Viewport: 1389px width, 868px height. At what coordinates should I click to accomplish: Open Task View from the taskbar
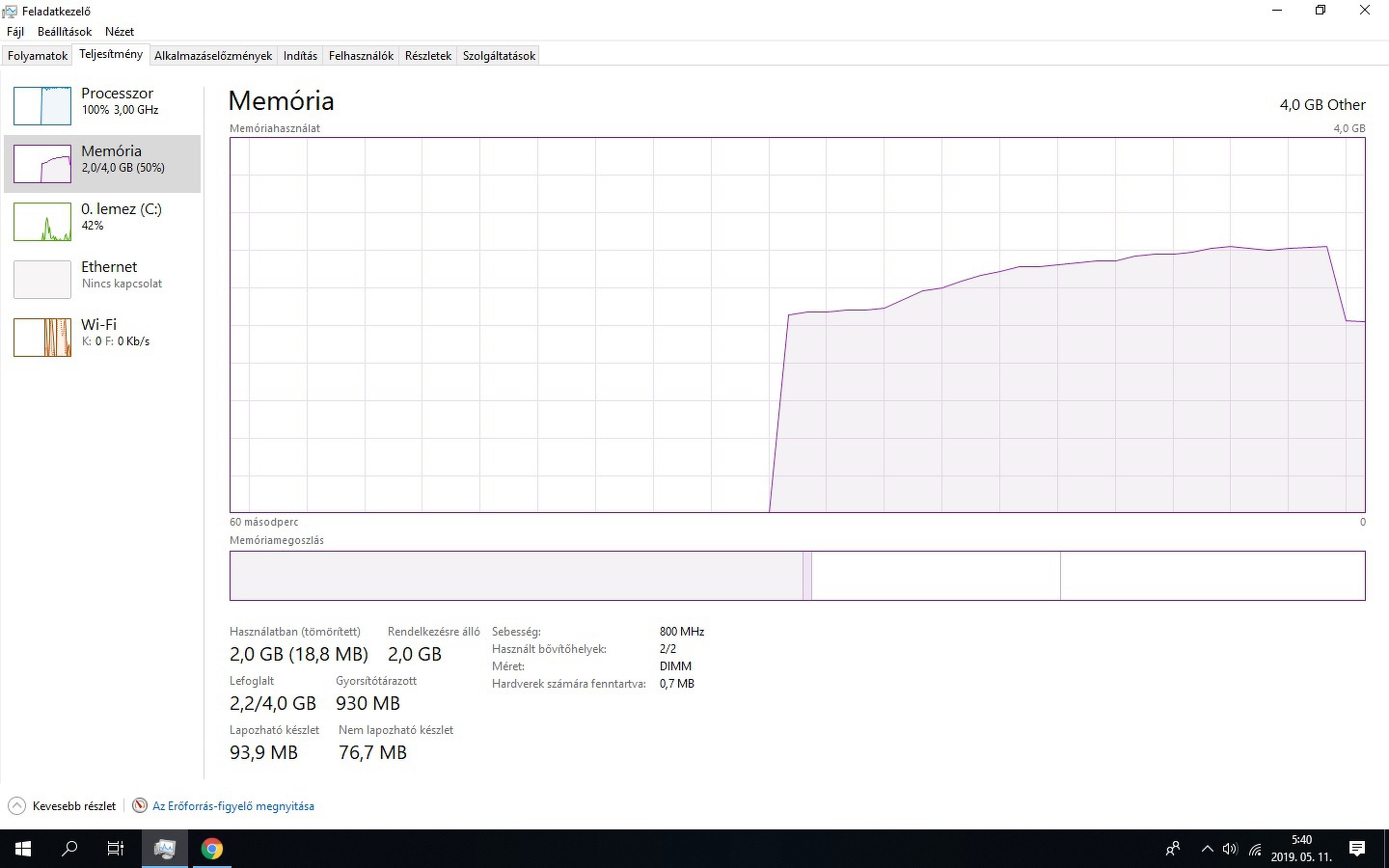116,849
